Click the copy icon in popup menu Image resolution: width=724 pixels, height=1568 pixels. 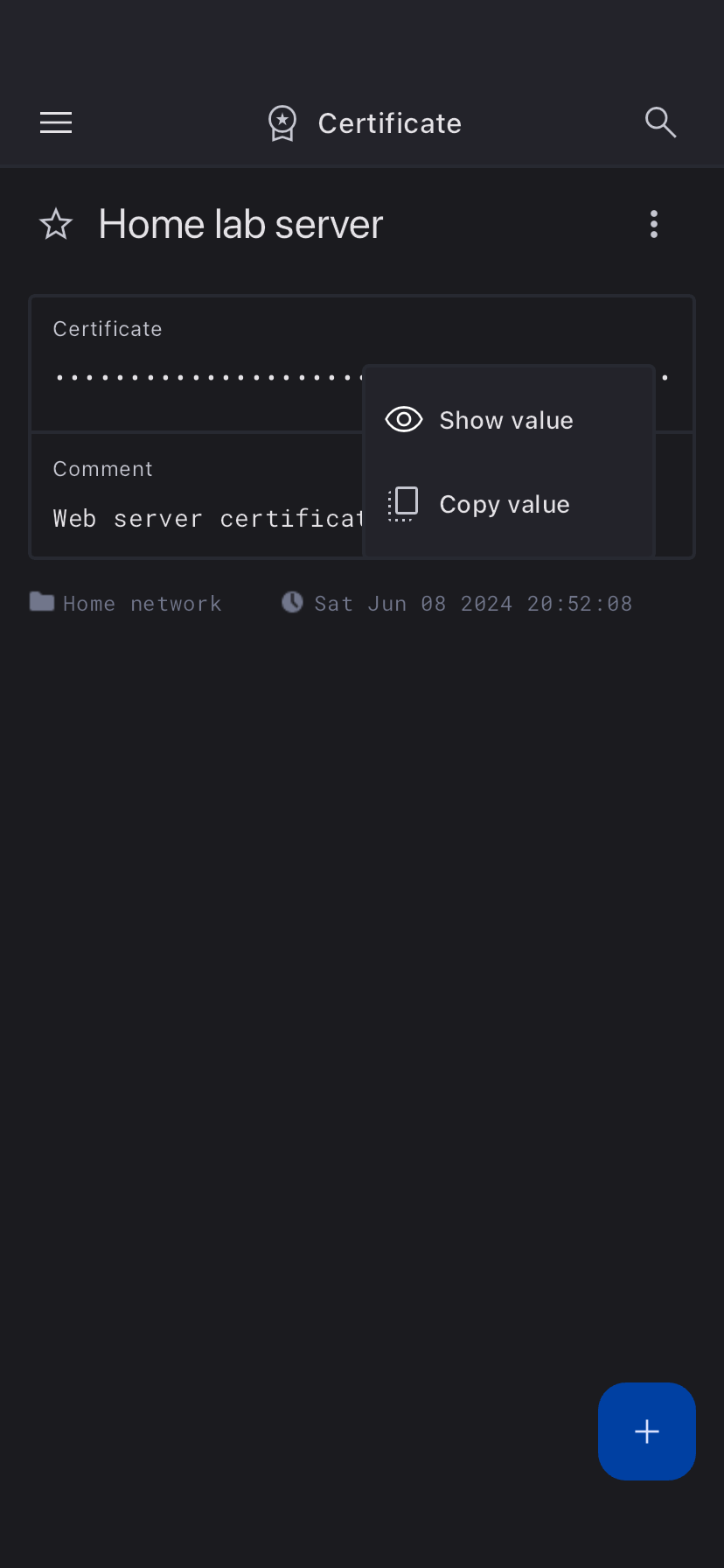pos(403,504)
